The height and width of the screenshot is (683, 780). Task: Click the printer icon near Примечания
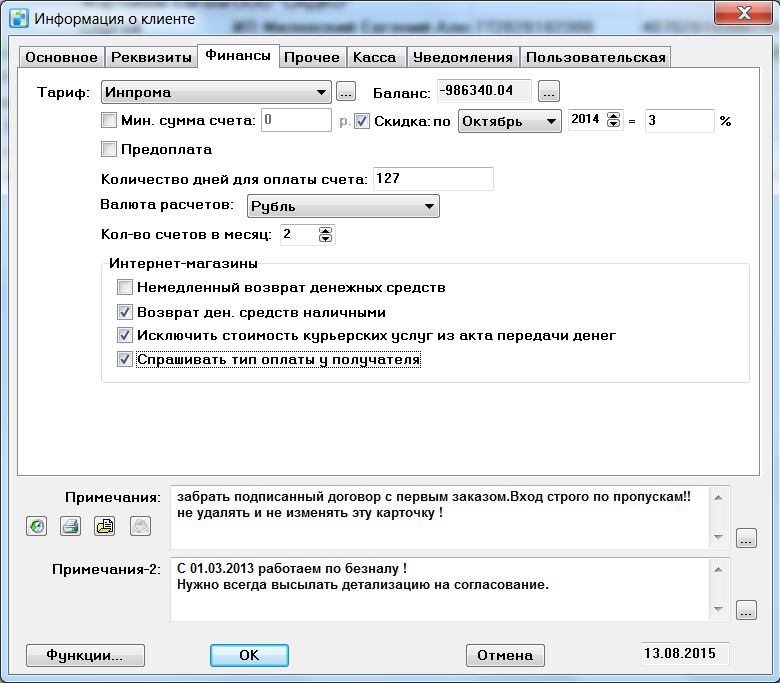pos(71,526)
